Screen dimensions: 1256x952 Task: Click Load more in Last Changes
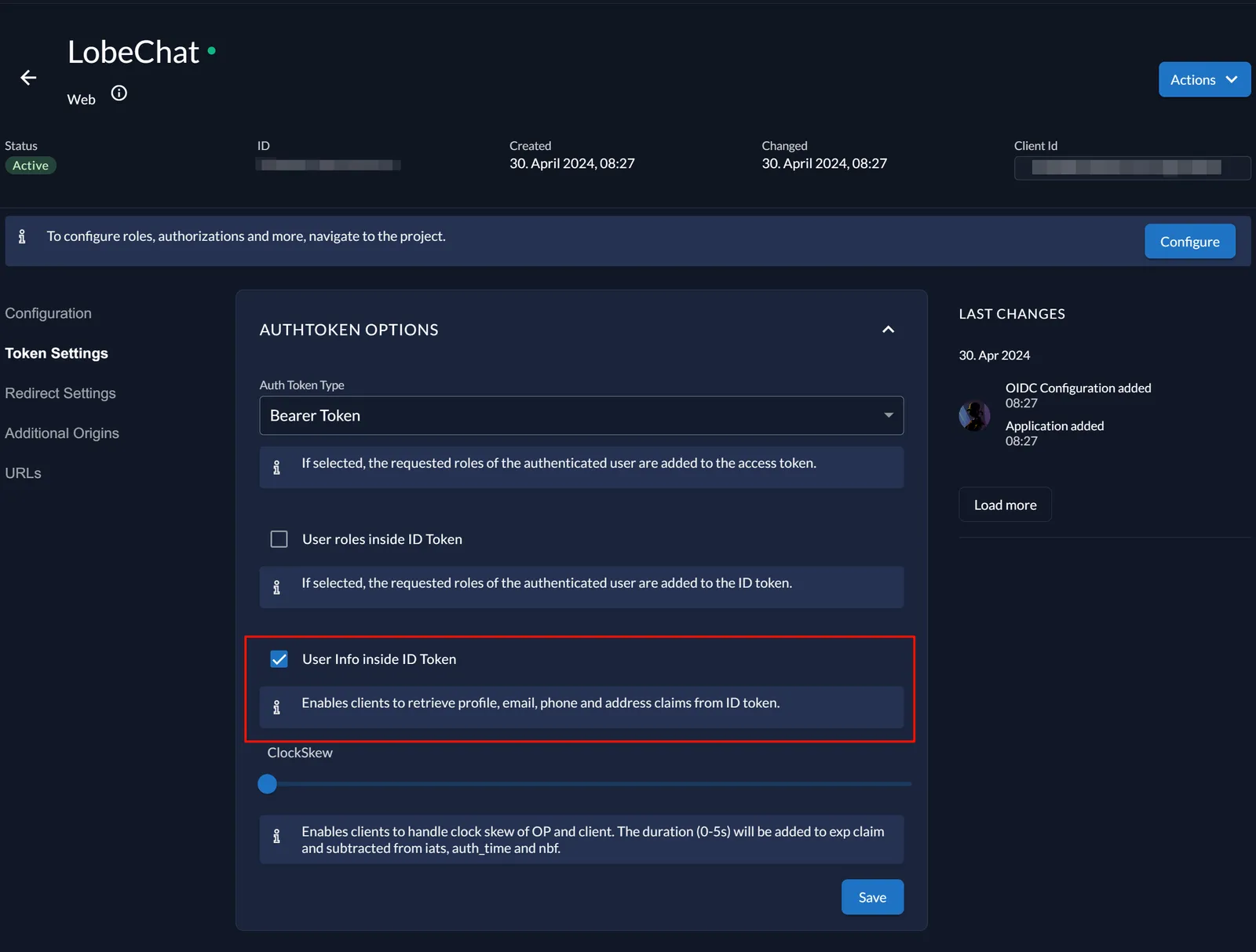[x=1005, y=505]
